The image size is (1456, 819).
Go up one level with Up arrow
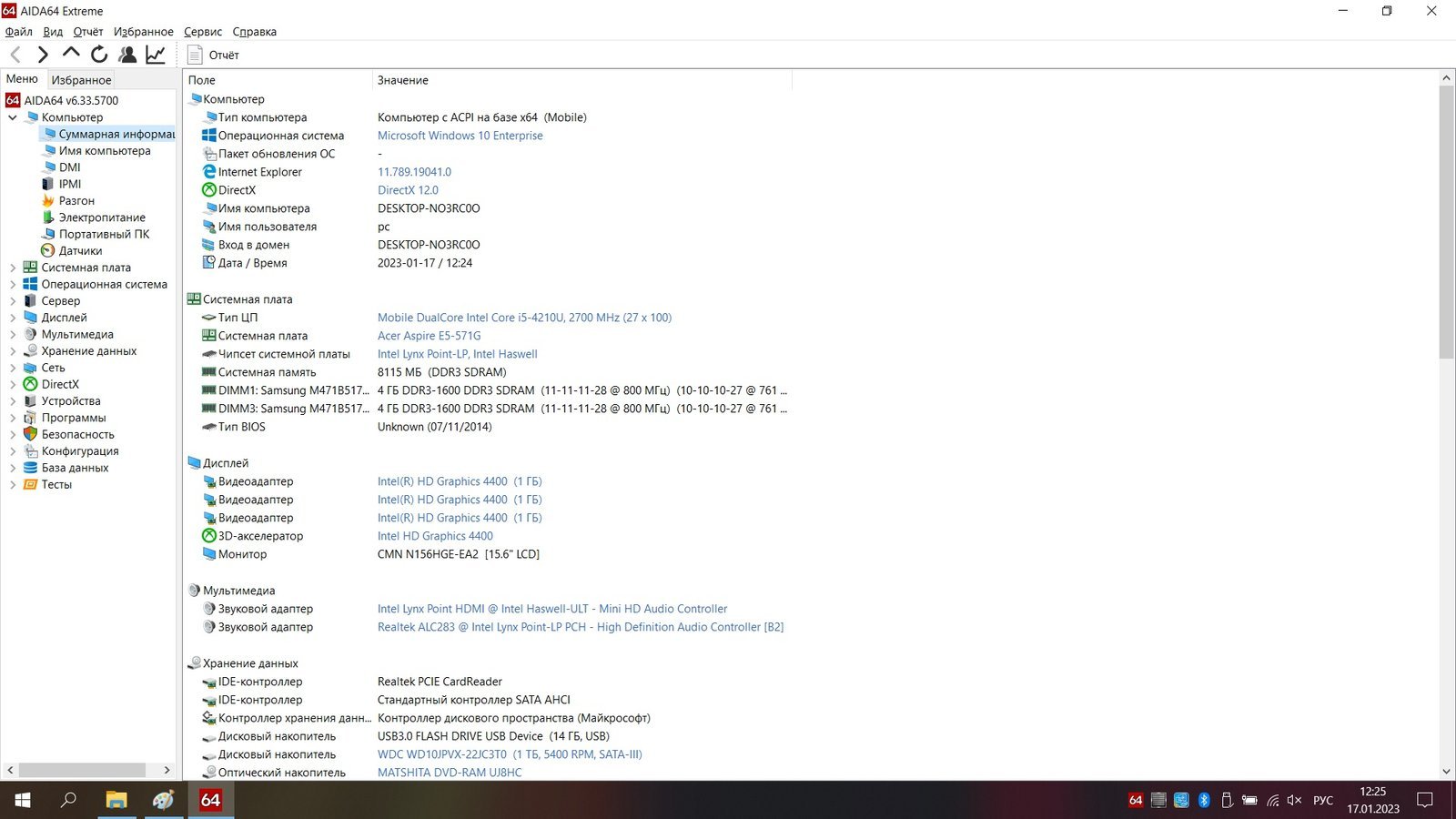(x=71, y=55)
